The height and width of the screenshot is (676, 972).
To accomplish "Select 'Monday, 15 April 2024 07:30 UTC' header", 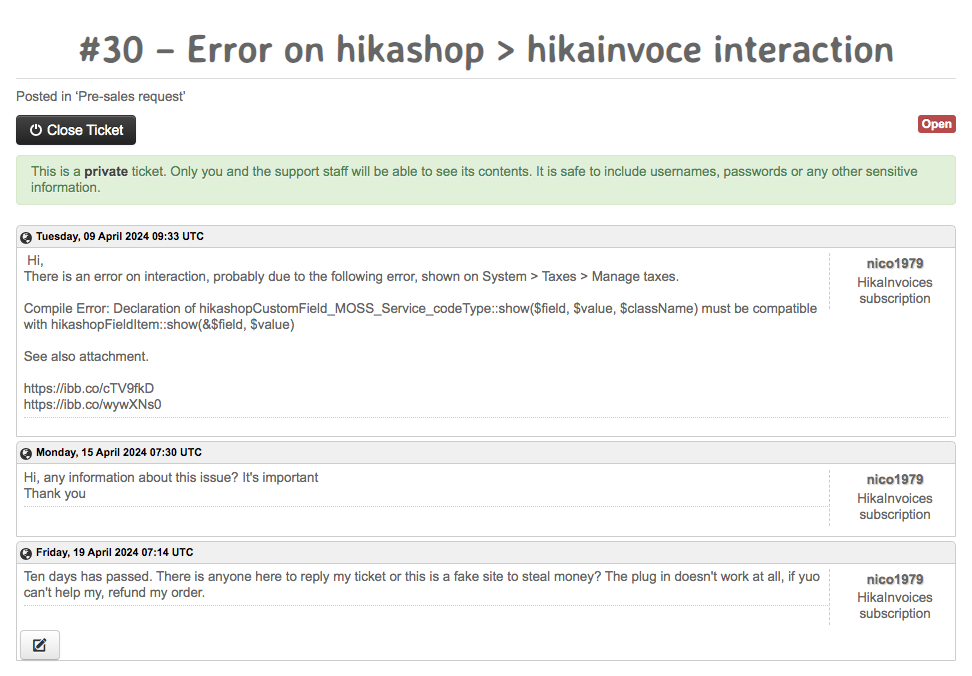I will (118, 452).
